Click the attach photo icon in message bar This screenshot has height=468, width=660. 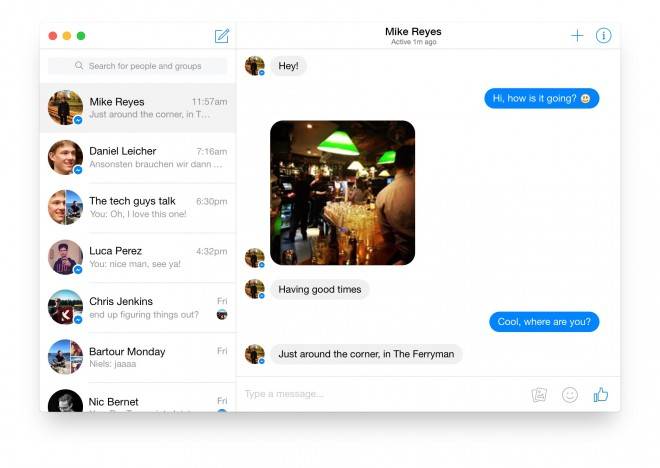pyautogui.click(x=539, y=395)
